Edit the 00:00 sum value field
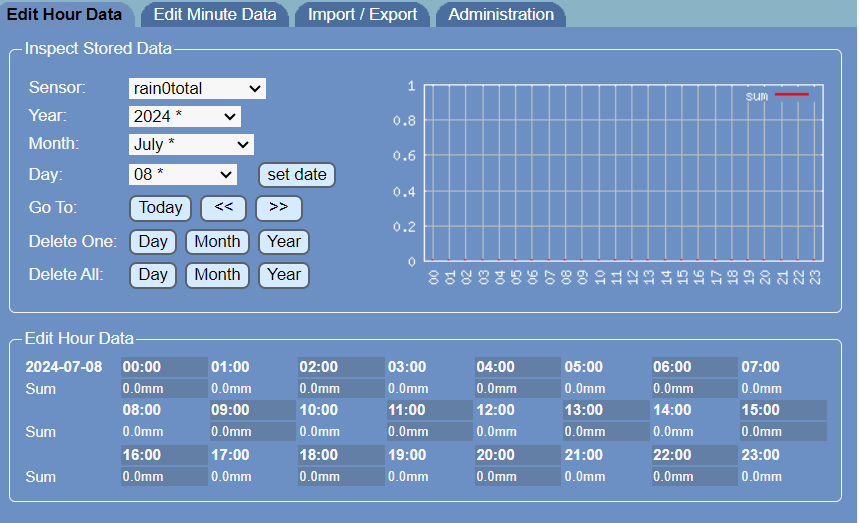This screenshot has width=859, height=523. [x=164, y=389]
